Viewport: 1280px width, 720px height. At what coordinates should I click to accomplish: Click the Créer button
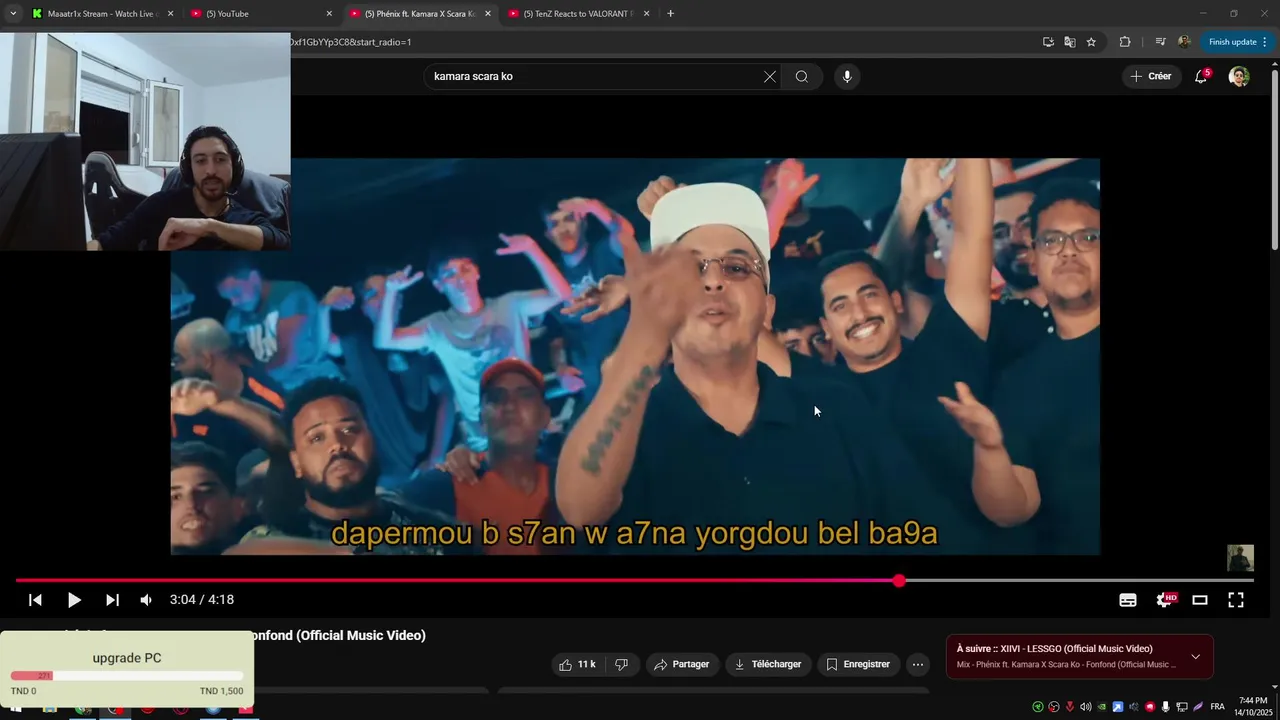coord(1150,77)
